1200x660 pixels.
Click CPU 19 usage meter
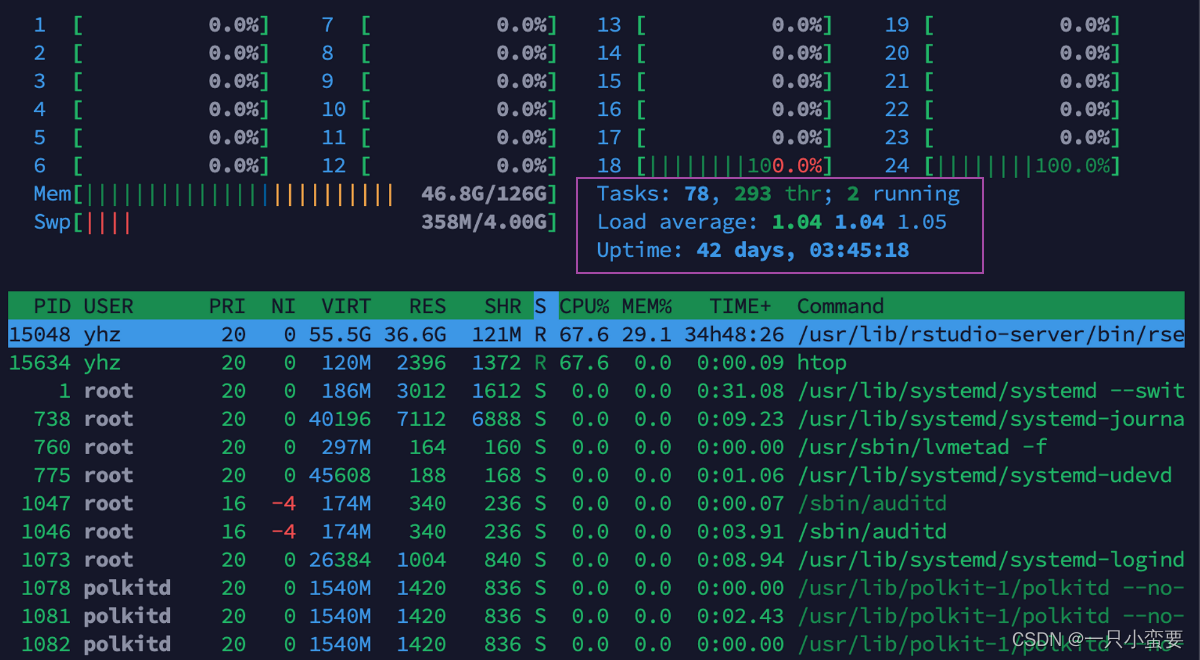pos(1002,25)
